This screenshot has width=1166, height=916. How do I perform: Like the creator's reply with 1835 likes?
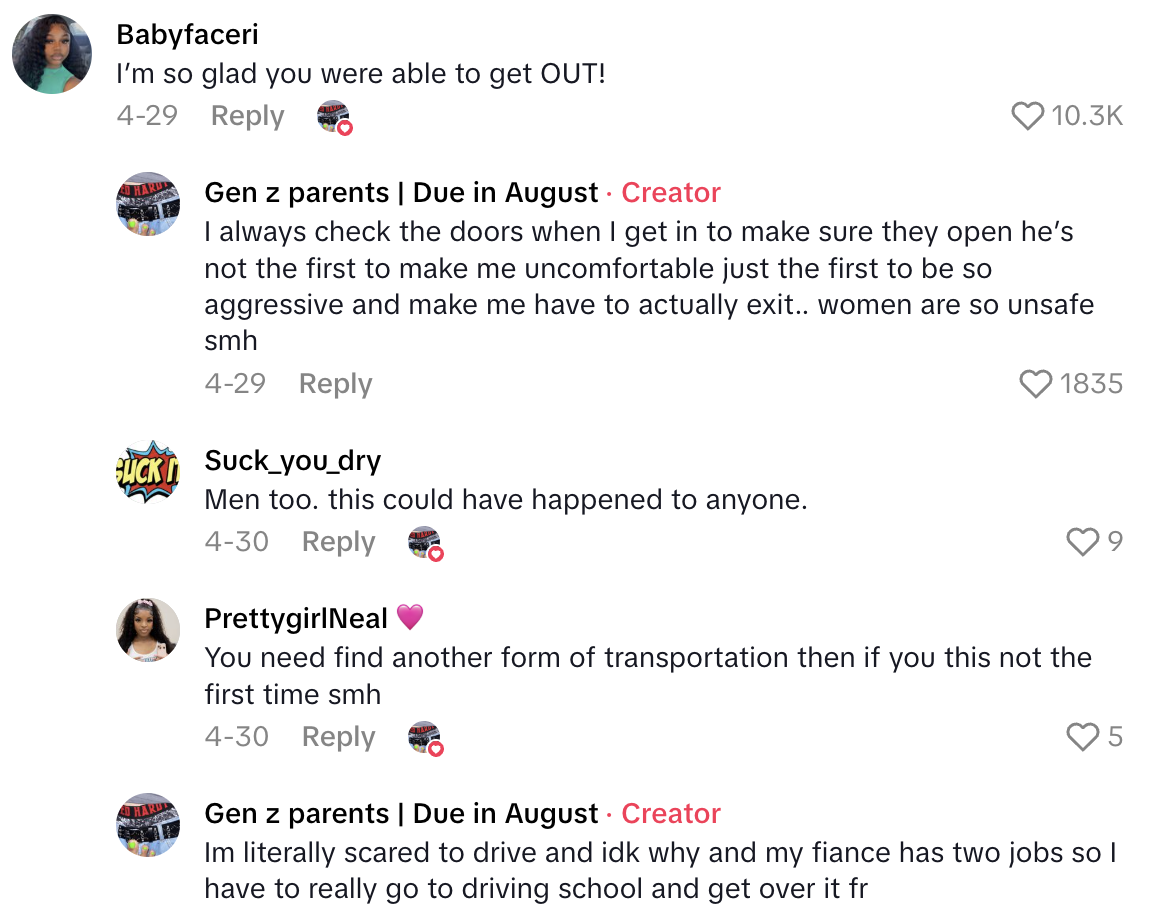[x=1035, y=384]
